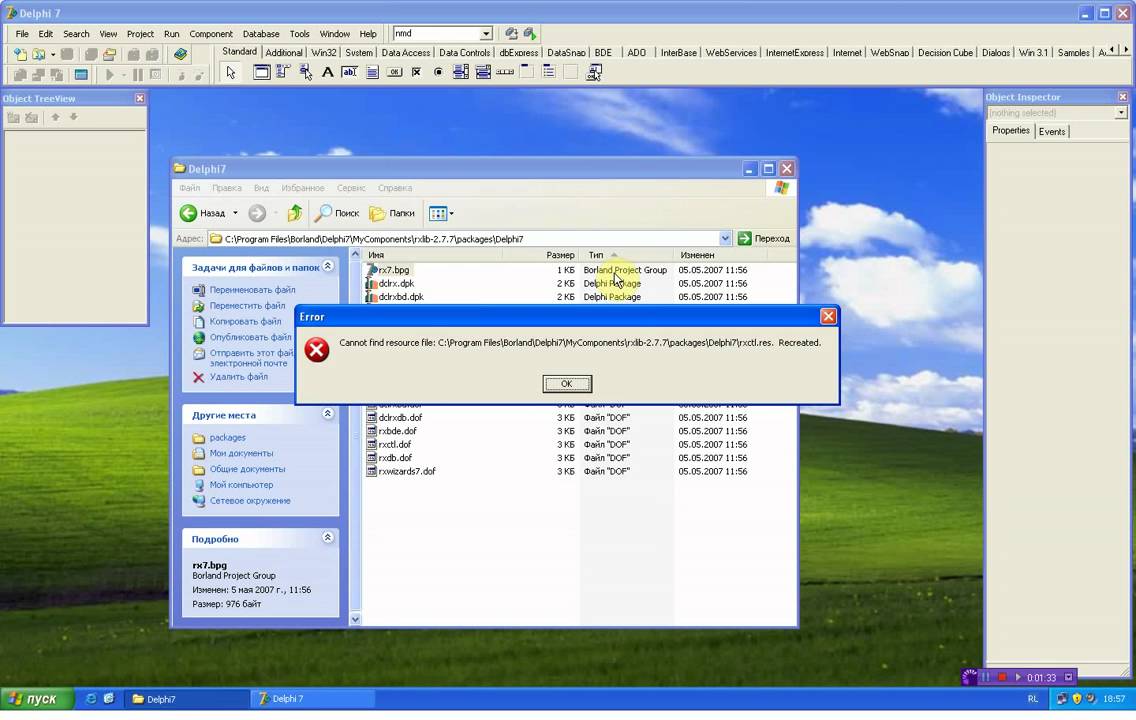The image size is (1136, 720).
Task: Switch to the Additional palette tab
Action: pyautogui.click(x=283, y=53)
